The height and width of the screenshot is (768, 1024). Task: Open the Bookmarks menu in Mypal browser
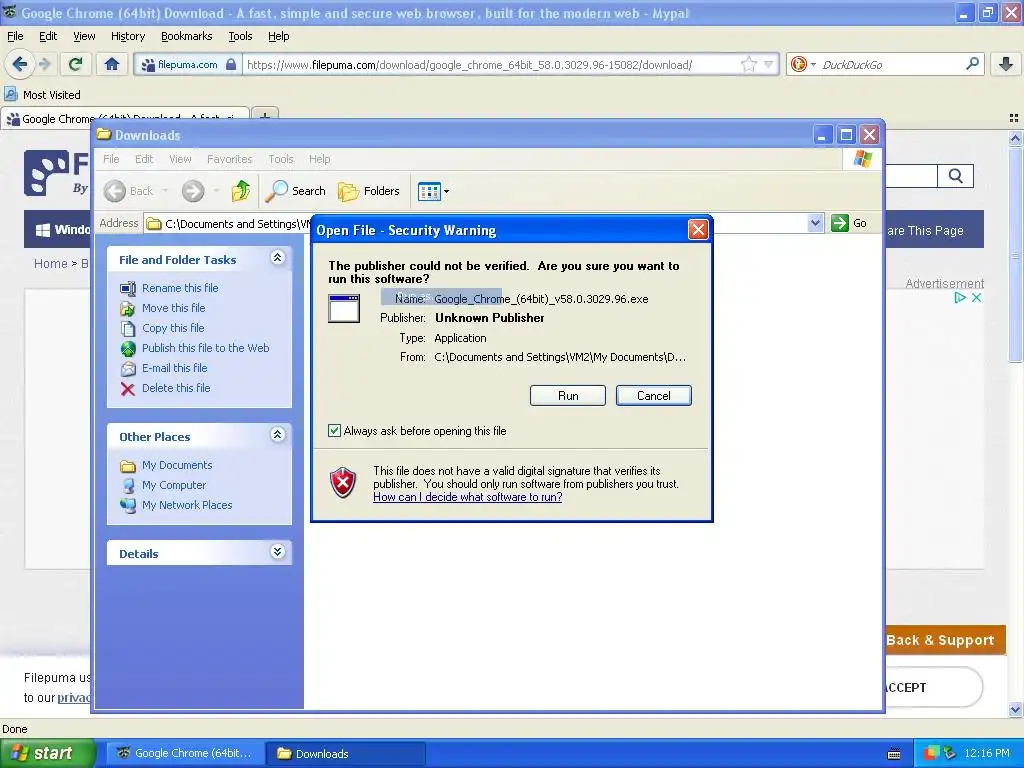tap(186, 36)
